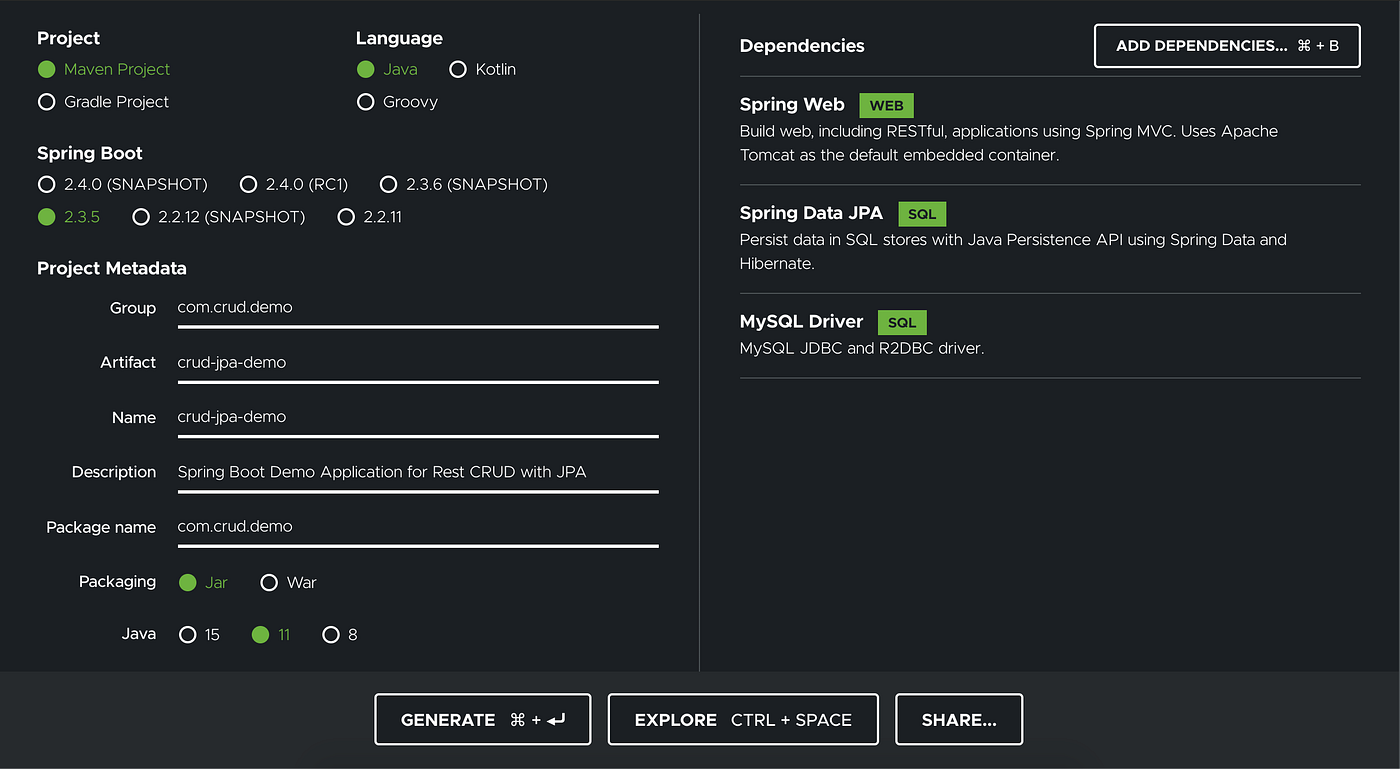Choose Java version 15
1400x769 pixels.
pos(199,635)
